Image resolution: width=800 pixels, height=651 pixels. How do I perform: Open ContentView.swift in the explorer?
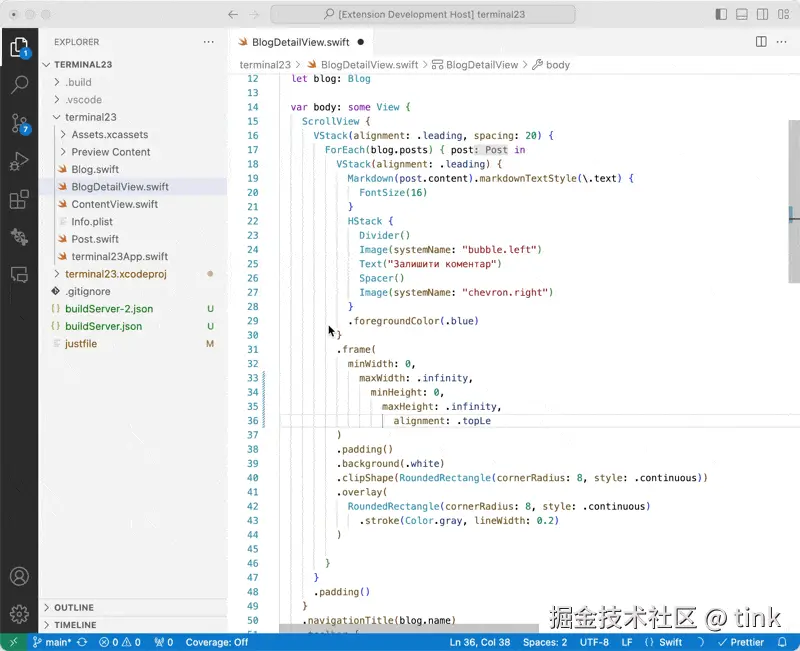tap(114, 204)
